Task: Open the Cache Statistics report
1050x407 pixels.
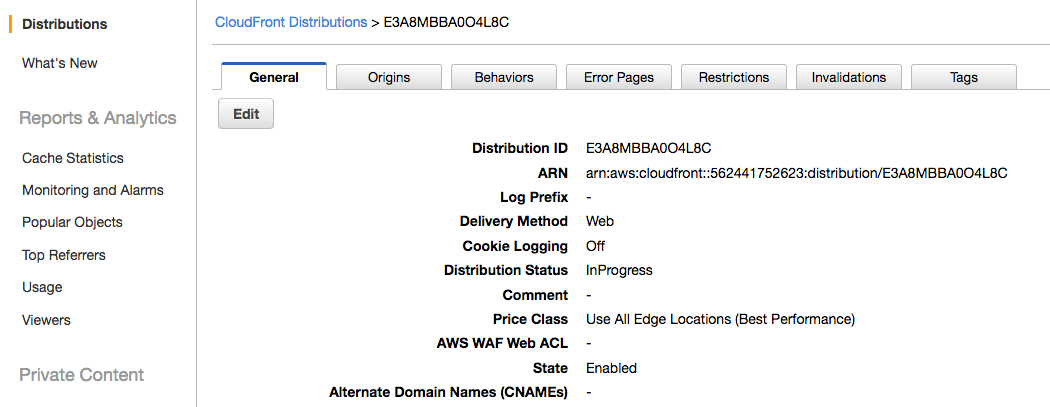Action: click(73, 159)
